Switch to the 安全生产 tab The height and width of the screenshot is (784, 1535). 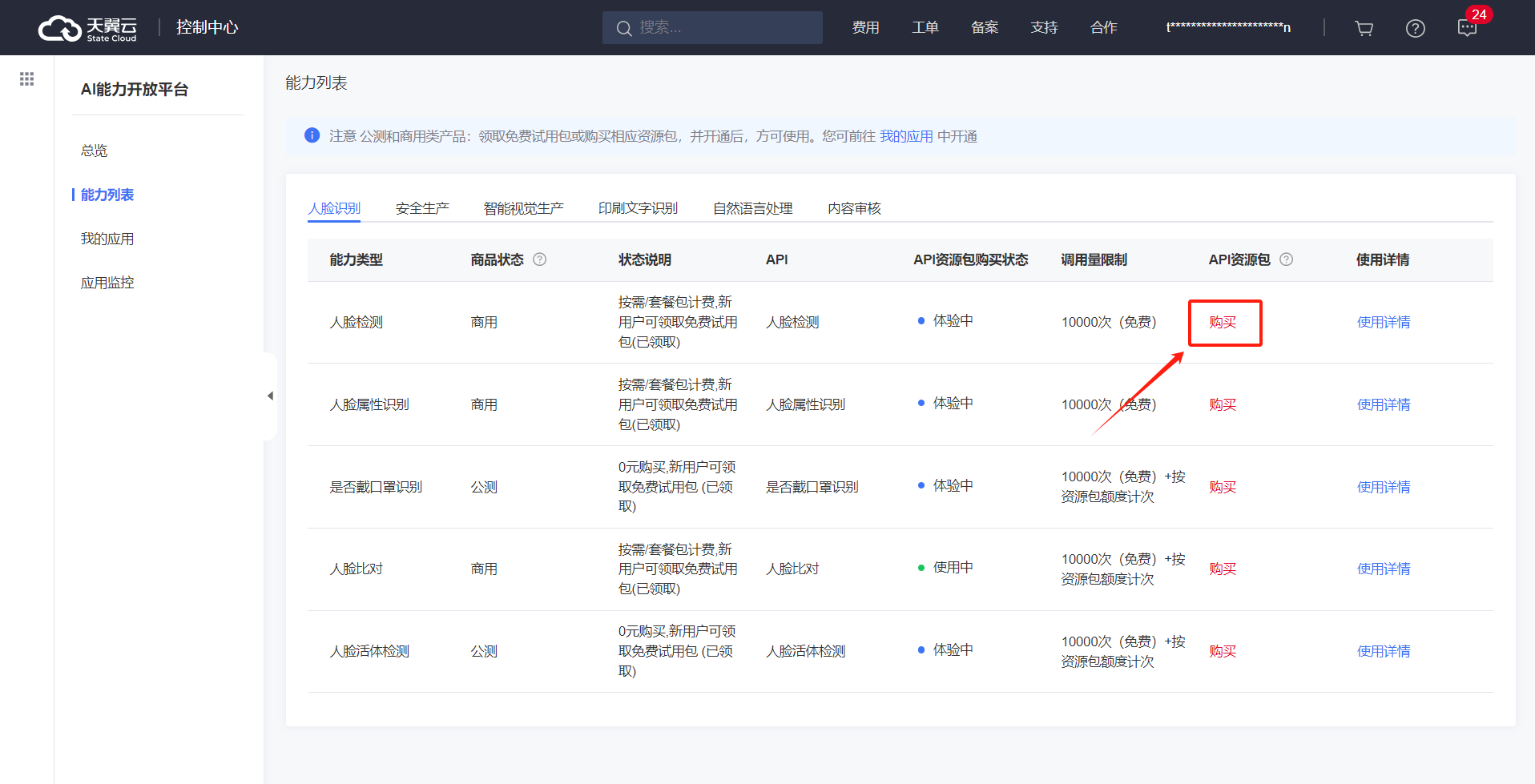(x=422, y=208)
